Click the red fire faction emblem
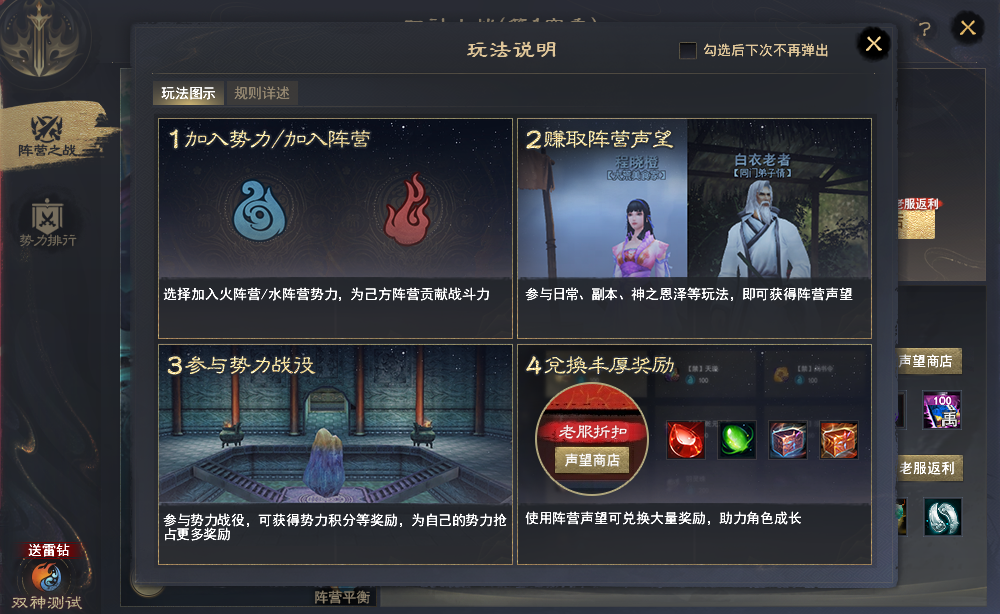The width and height of the screenshot is (1000, 614). click(408, 209)
